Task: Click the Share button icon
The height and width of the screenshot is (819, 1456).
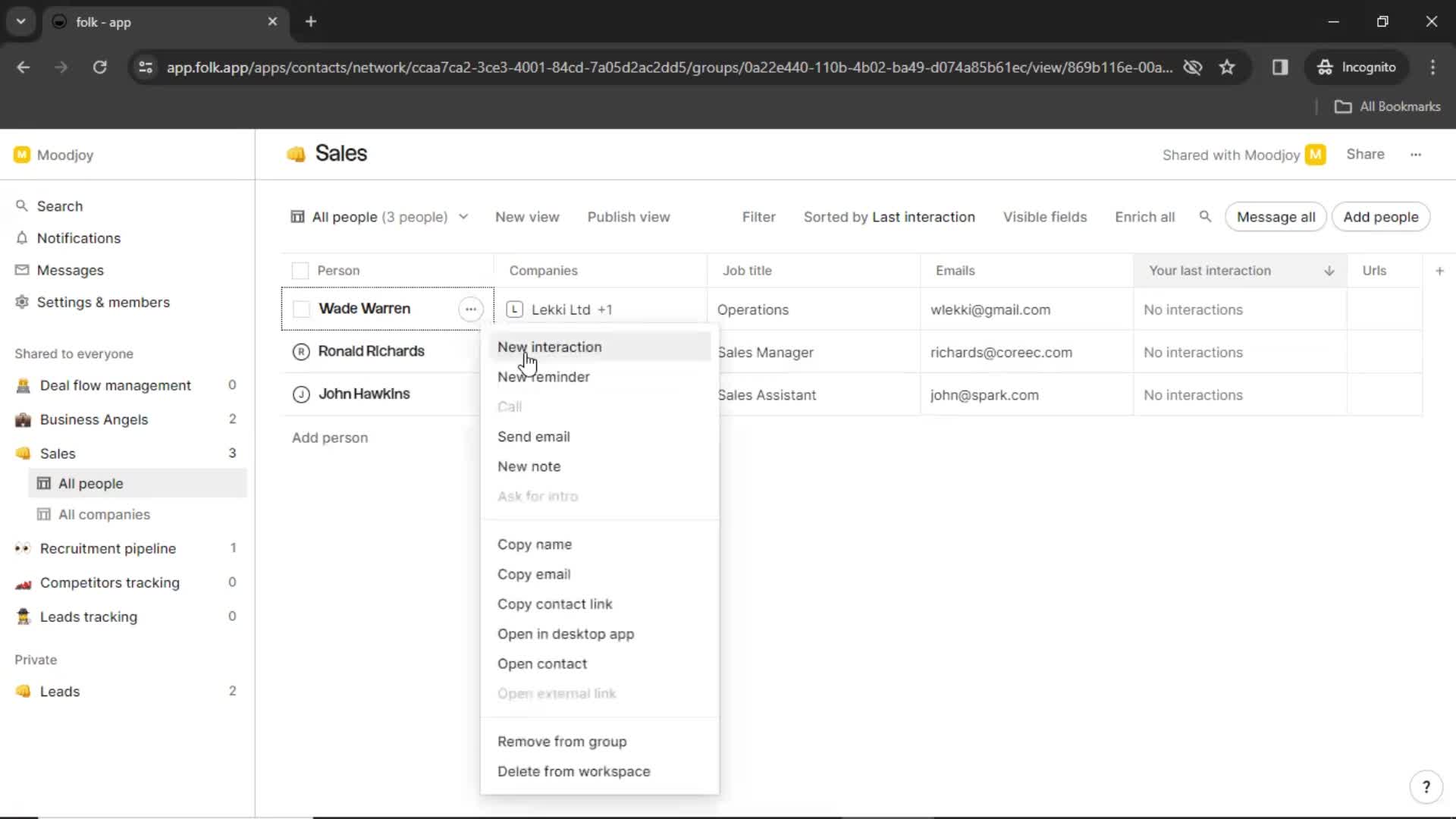Action: pos(1365,154)
